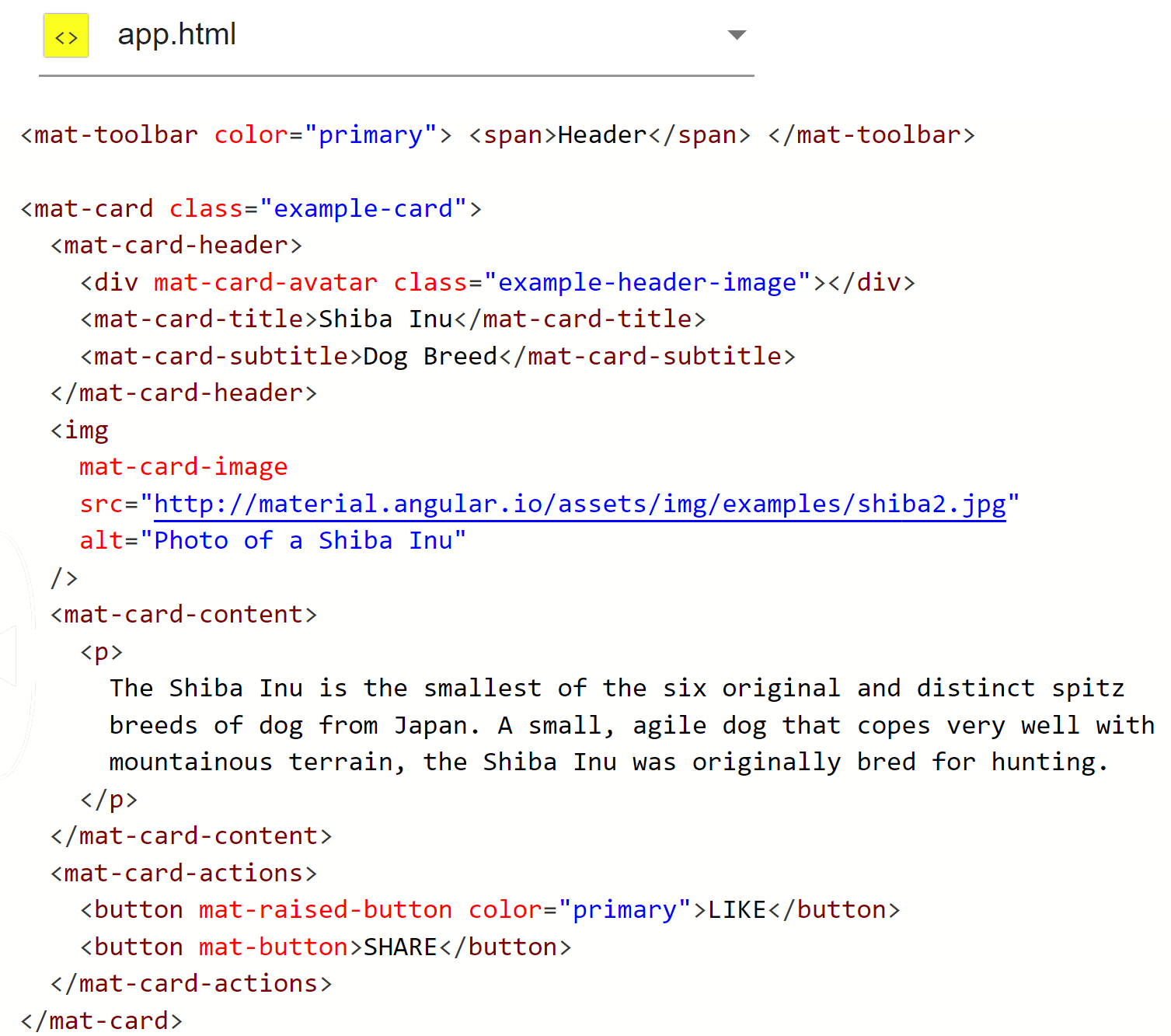Click the mat-toolbar opening tag text

[236, 135]
